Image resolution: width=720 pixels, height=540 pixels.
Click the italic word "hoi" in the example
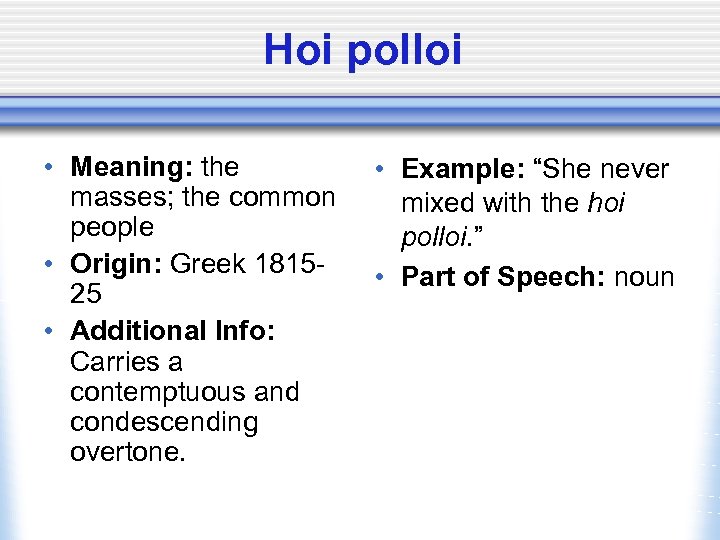click(x=606, y=203)
